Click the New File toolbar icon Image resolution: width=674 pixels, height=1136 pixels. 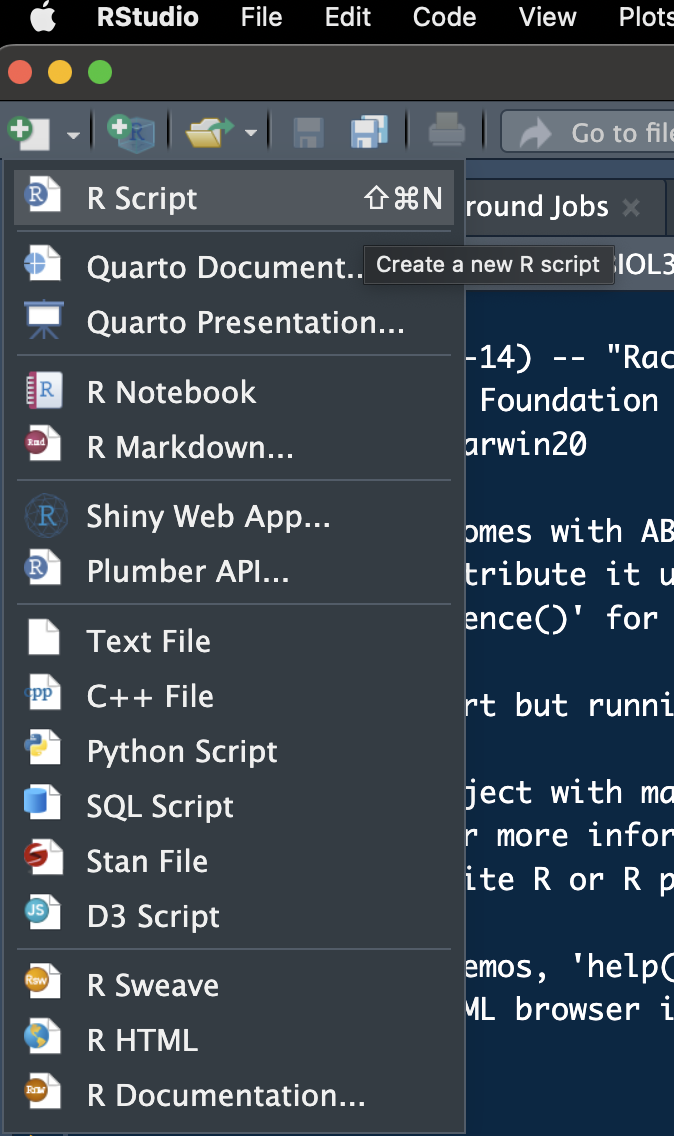point(30,133)
